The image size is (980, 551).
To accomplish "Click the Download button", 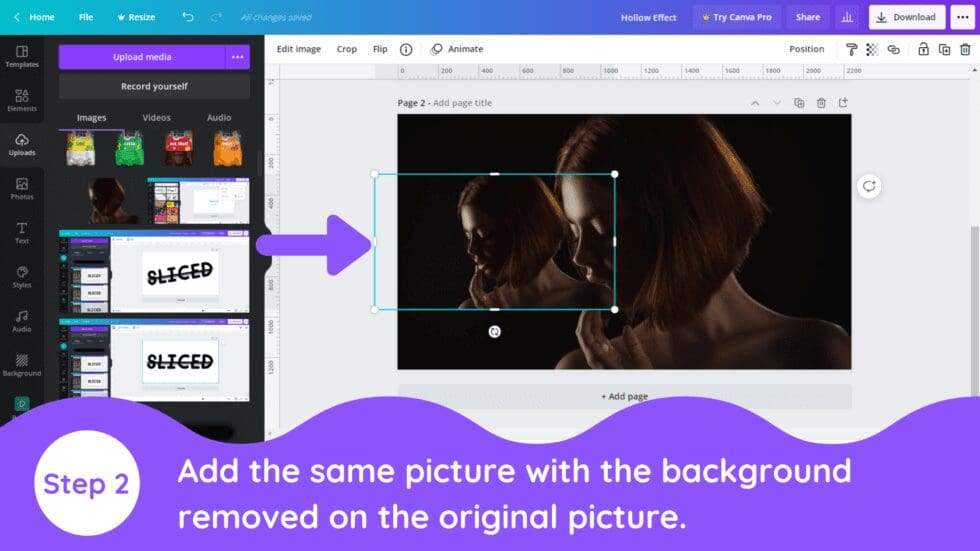I will pyautogui.click(x=906, y=17).
